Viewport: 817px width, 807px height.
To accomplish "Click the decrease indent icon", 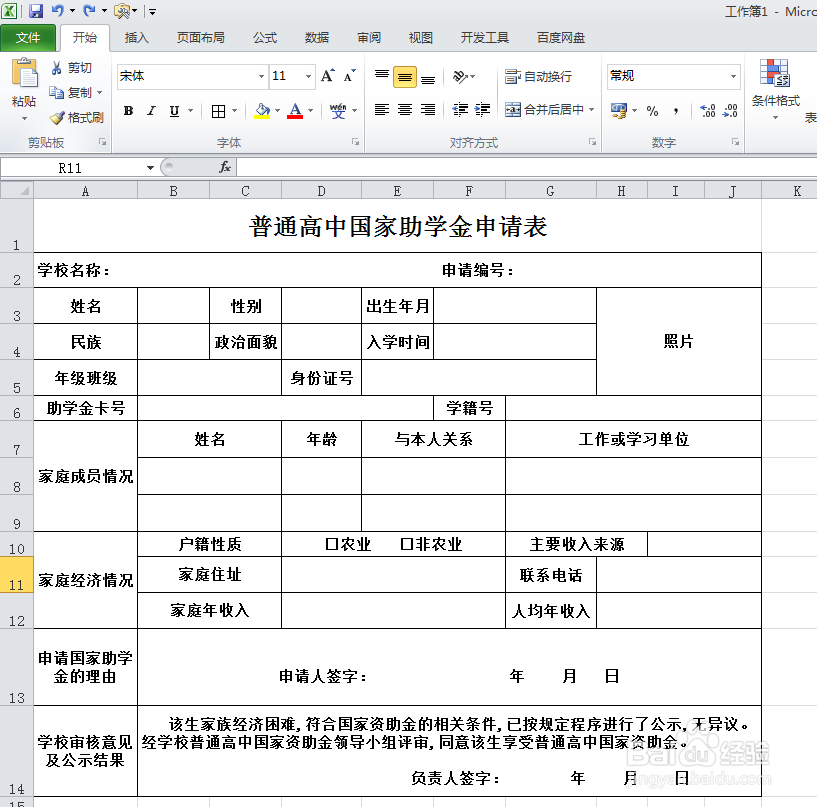I will coord(460,109).
